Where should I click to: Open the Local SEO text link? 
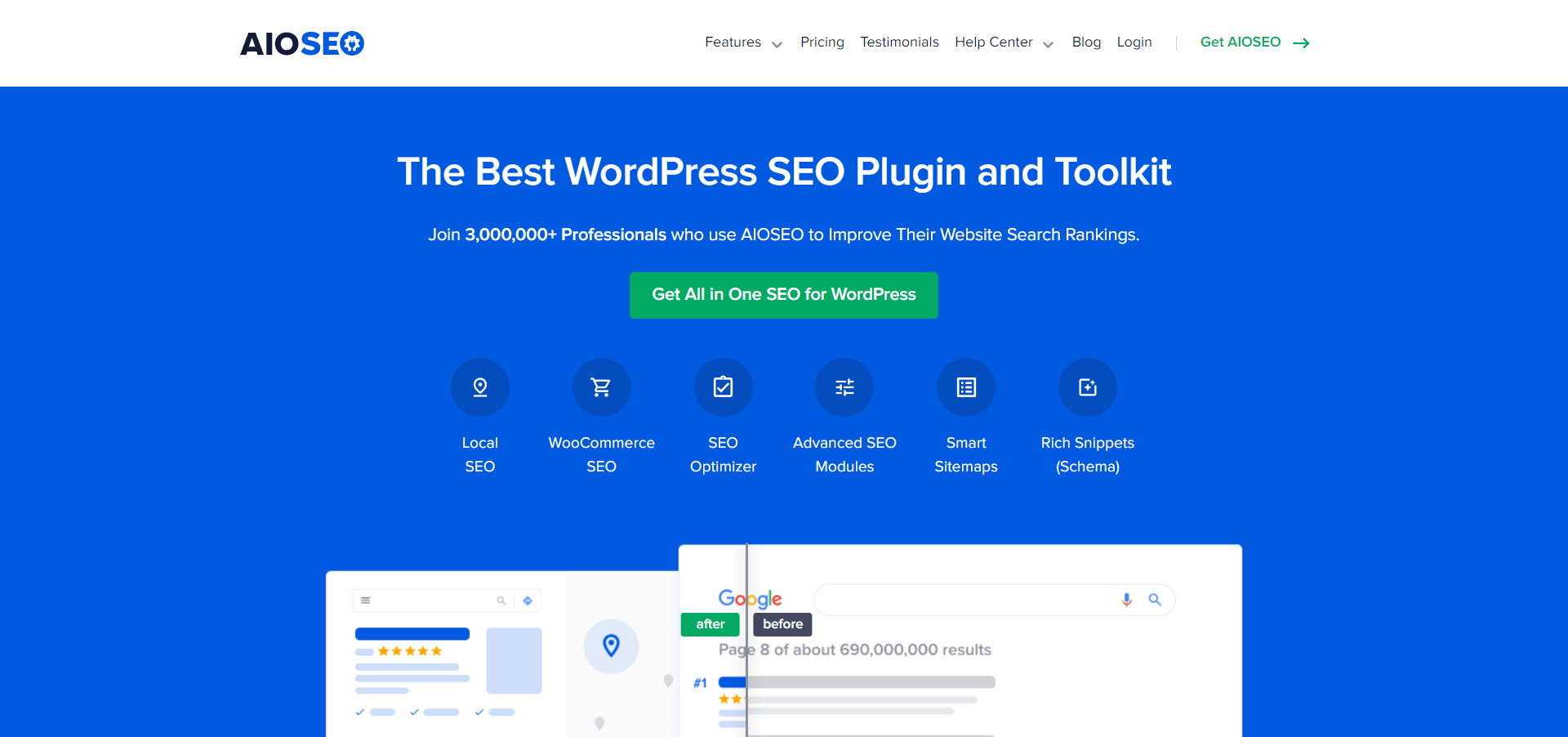point(480,454)
